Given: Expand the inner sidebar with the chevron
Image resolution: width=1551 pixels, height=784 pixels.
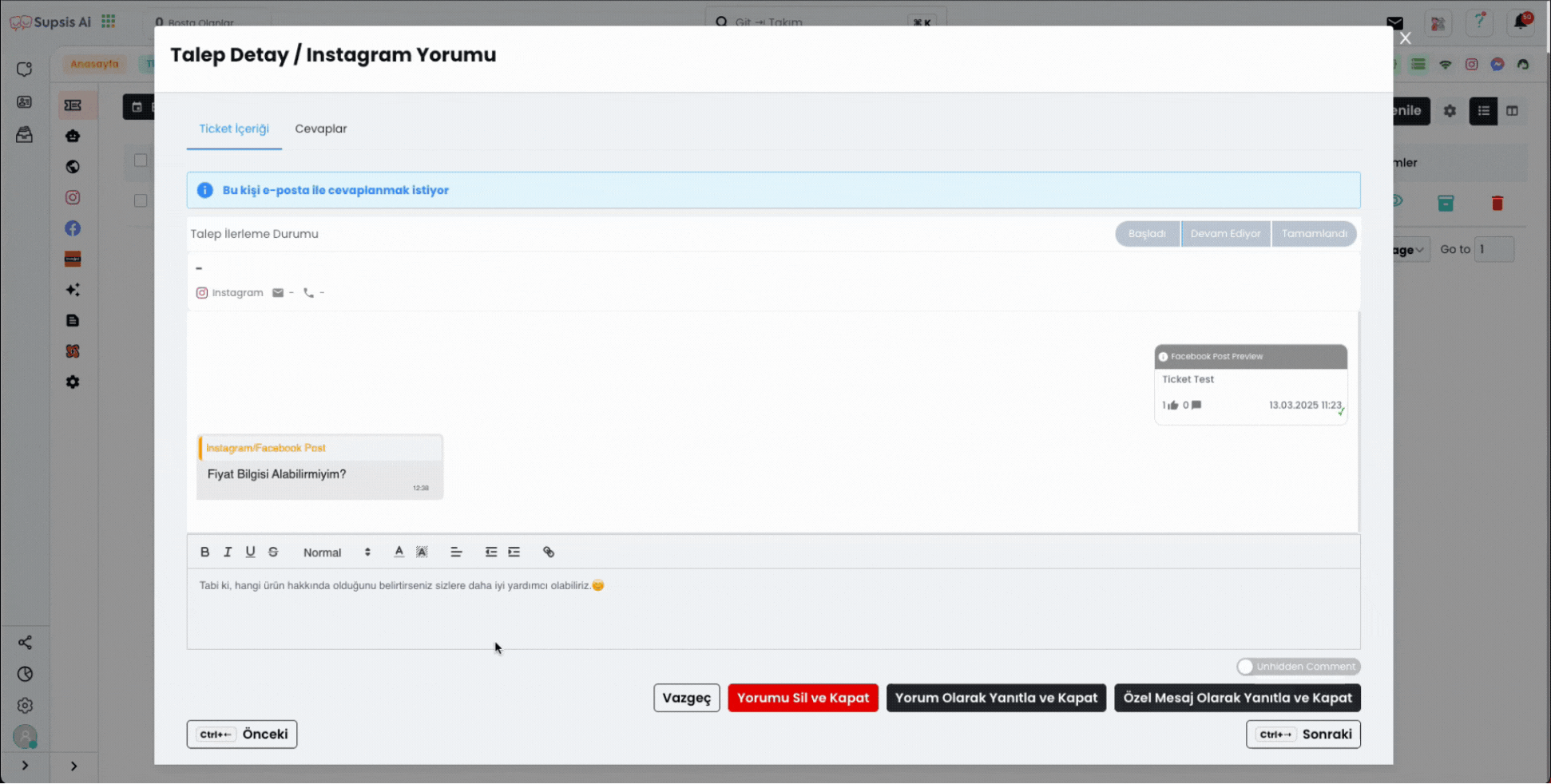Looking at the screenshot, I should [73, 766].
